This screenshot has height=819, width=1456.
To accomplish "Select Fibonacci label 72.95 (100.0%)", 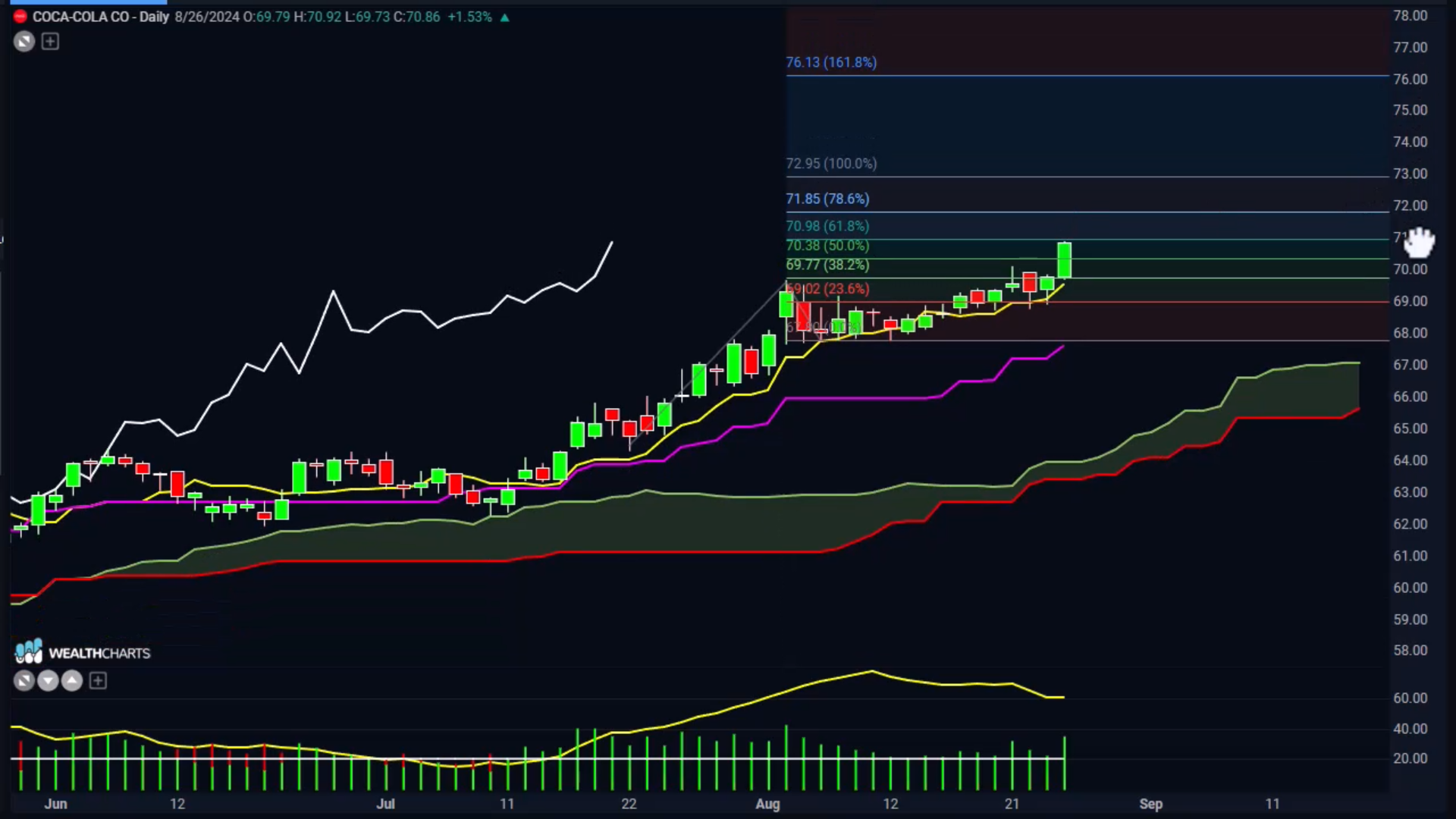I will point(831,164).
